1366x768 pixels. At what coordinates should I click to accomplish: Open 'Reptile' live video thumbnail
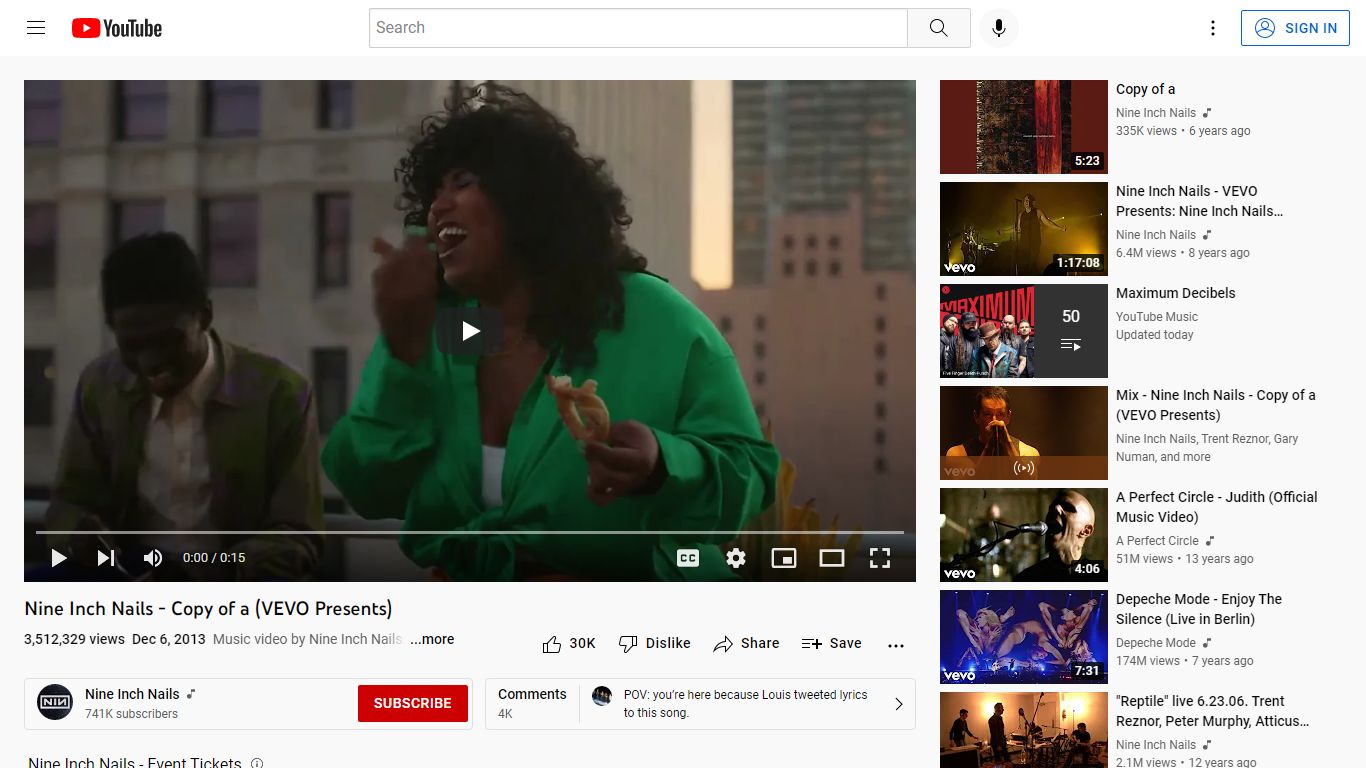[x=1024, y=730]
